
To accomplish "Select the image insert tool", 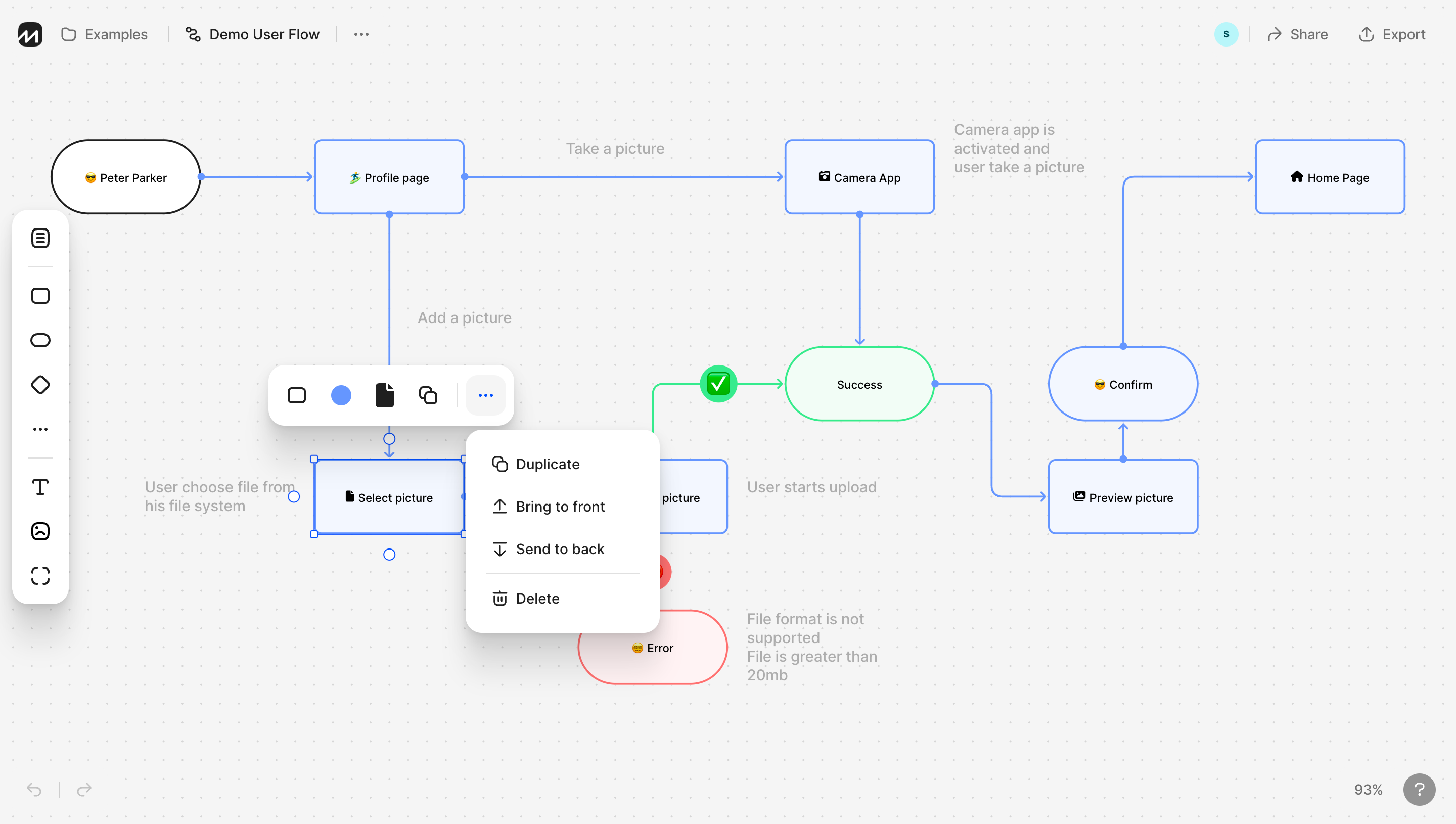I will (40, 531).
